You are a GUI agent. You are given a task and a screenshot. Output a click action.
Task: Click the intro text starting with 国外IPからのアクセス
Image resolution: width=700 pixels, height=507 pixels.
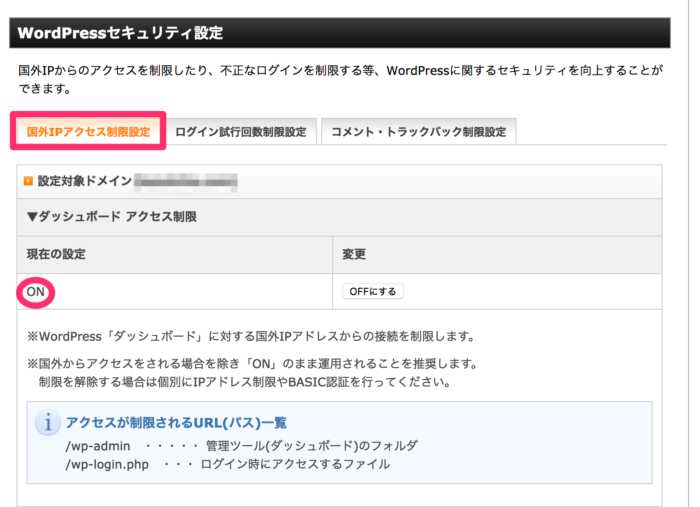tap(340, 79)
